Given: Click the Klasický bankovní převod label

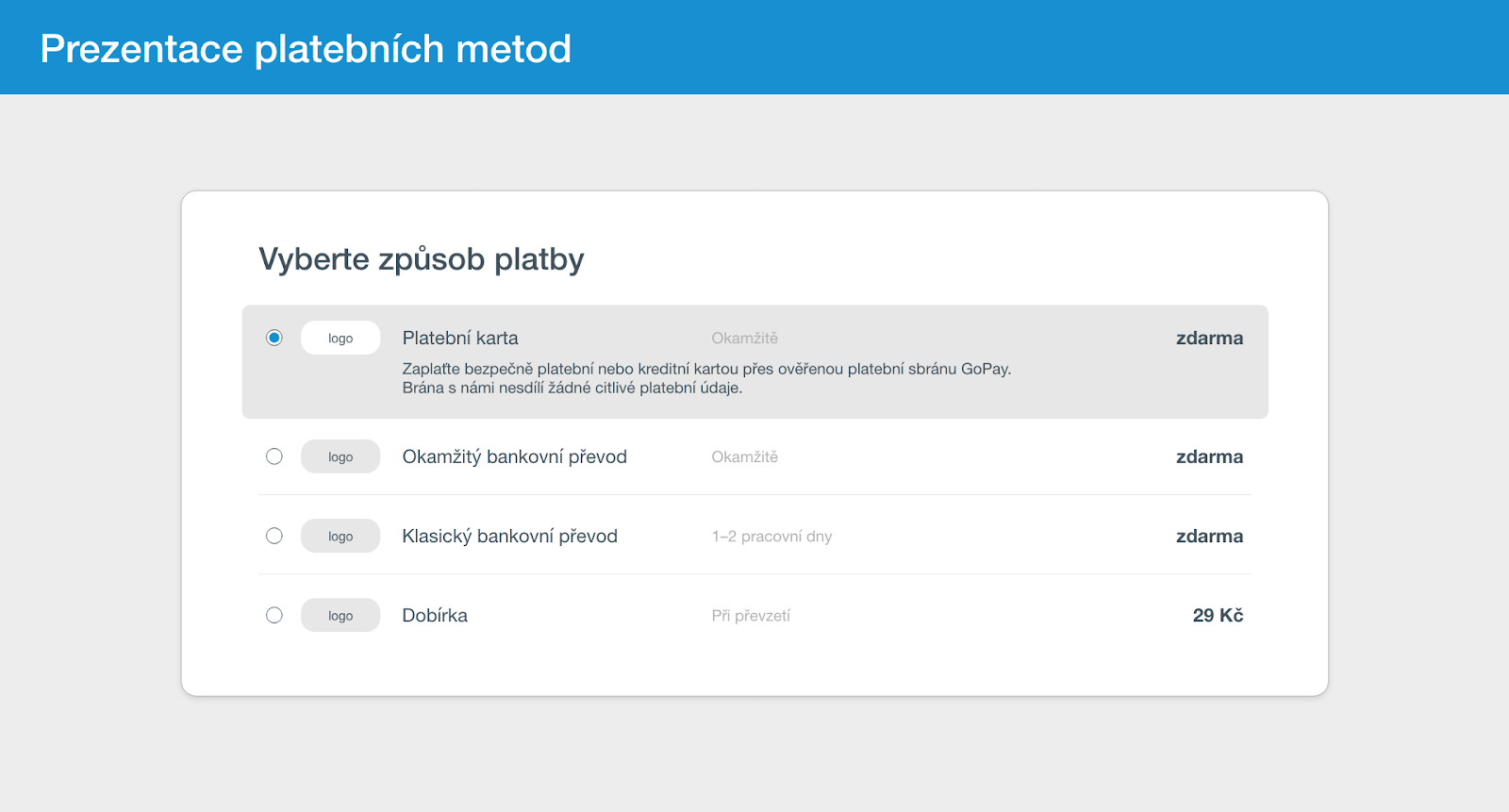Looking at the screenshot, I should click(510, 536).
